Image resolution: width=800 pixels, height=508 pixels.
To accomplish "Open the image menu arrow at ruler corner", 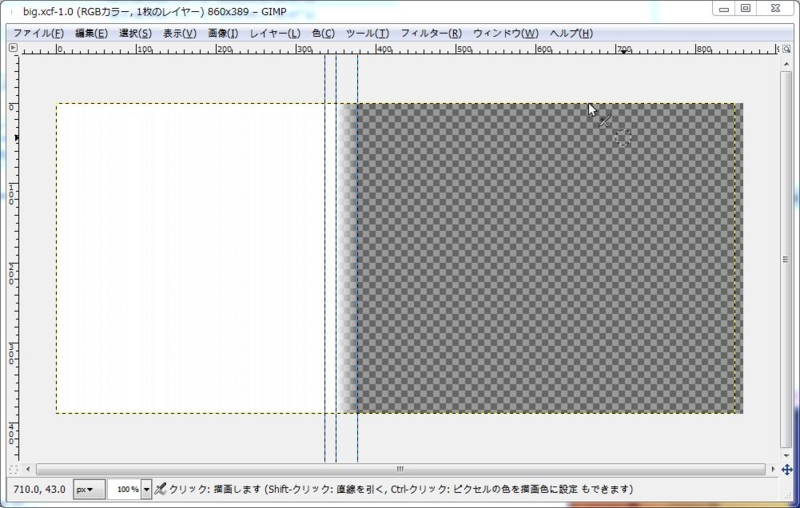I will coord(13,48).
